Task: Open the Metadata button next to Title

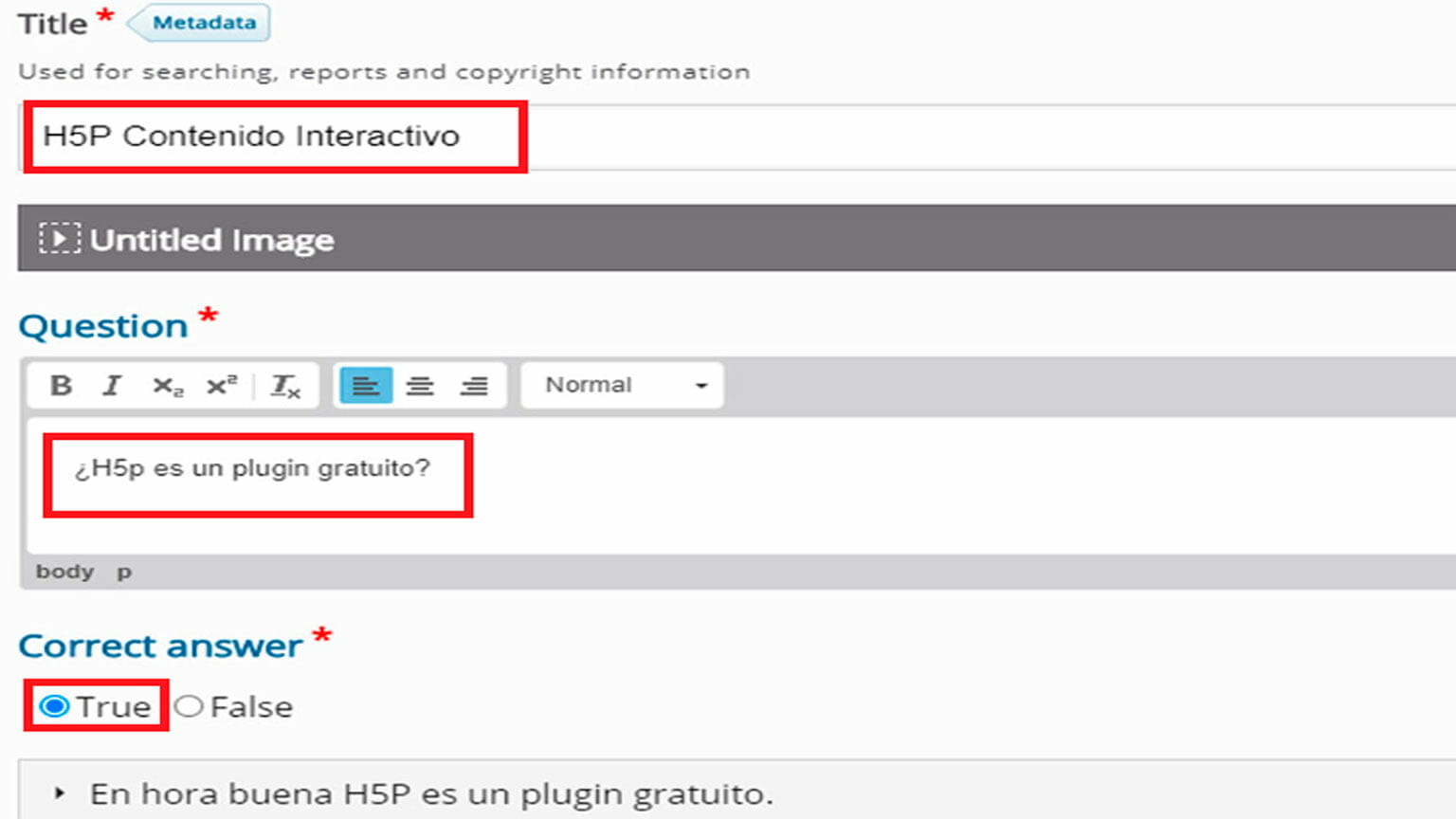Action: click(200, 23)
